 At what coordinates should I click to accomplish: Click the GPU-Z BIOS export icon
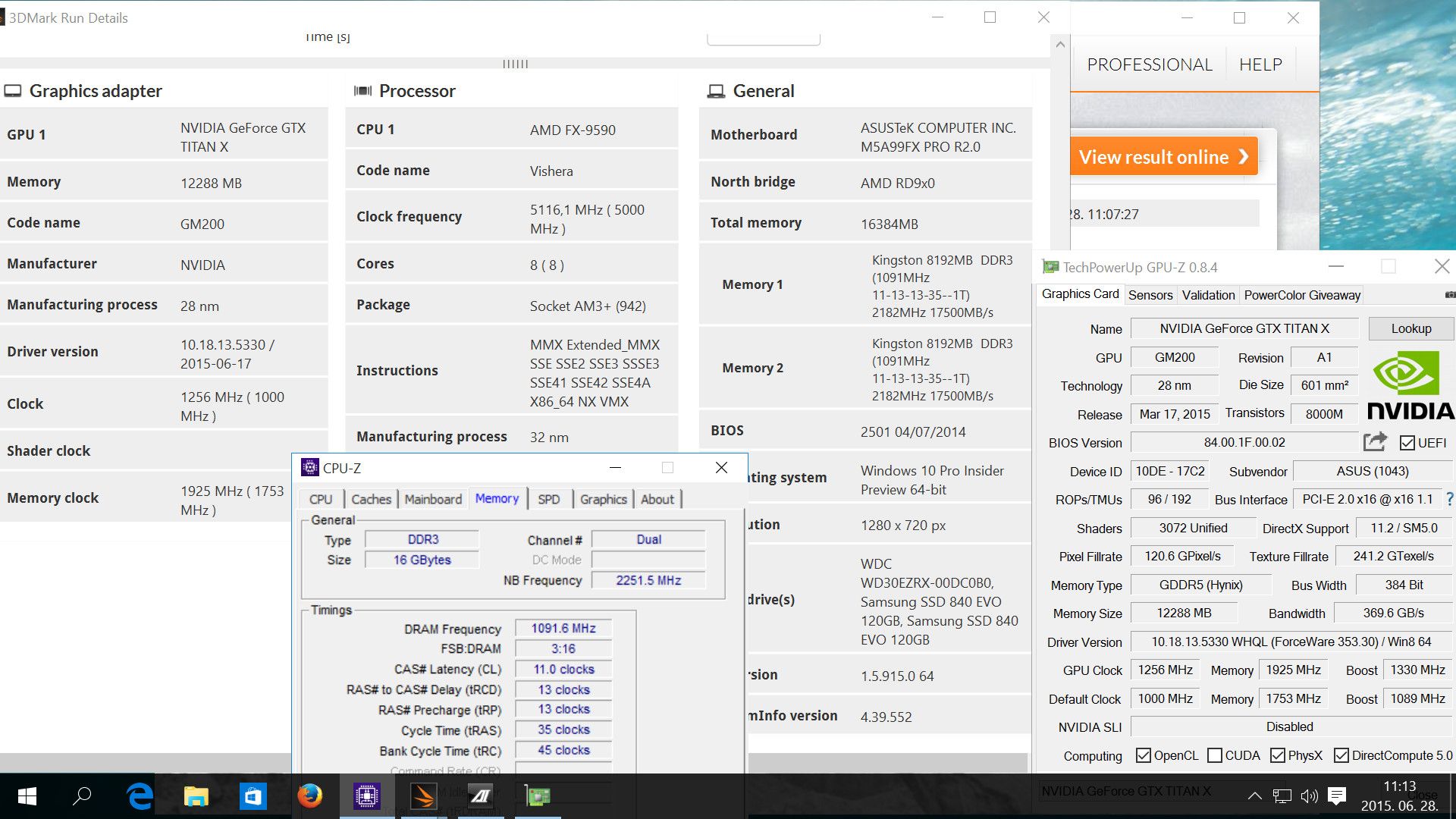coord(1374,441)
